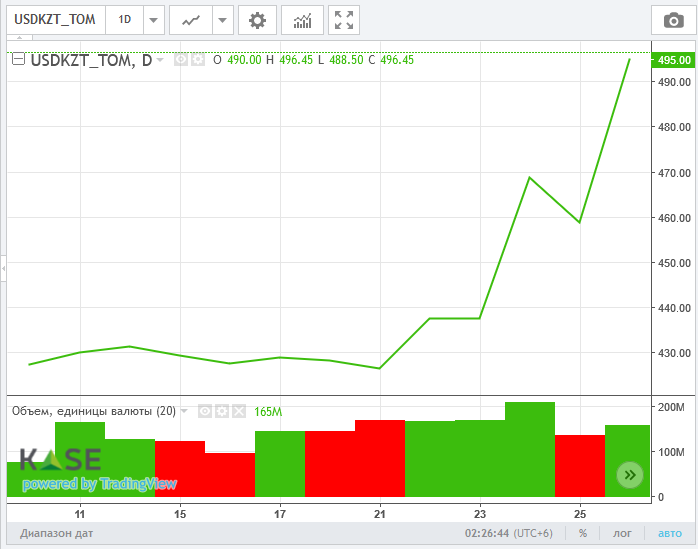Toggle logarithmic scale 'лог'
Screen dimensions: 698x549
tap(623, 534)
